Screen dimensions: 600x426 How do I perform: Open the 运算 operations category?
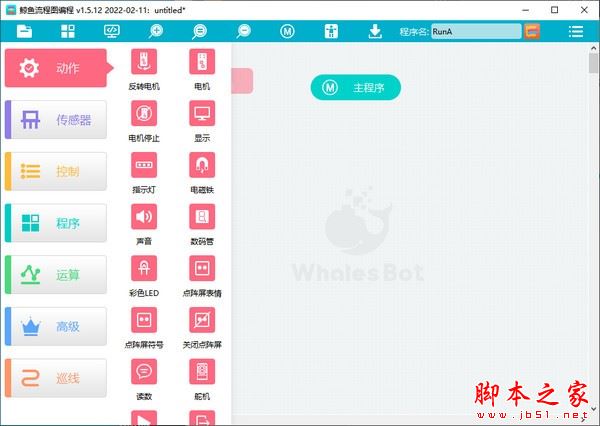(56, 274)
